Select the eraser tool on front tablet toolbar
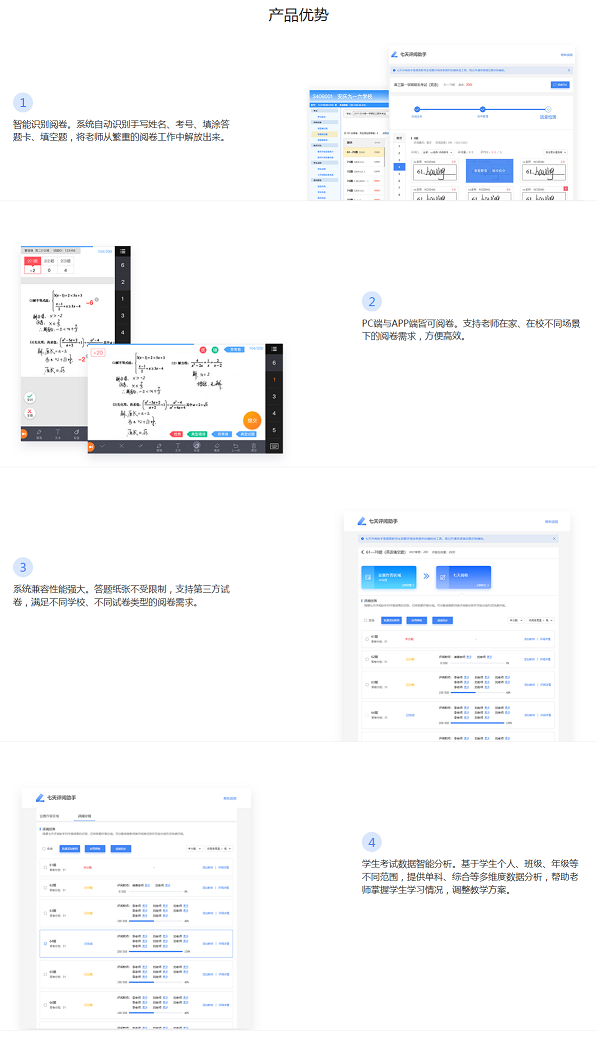 (217, 446)
